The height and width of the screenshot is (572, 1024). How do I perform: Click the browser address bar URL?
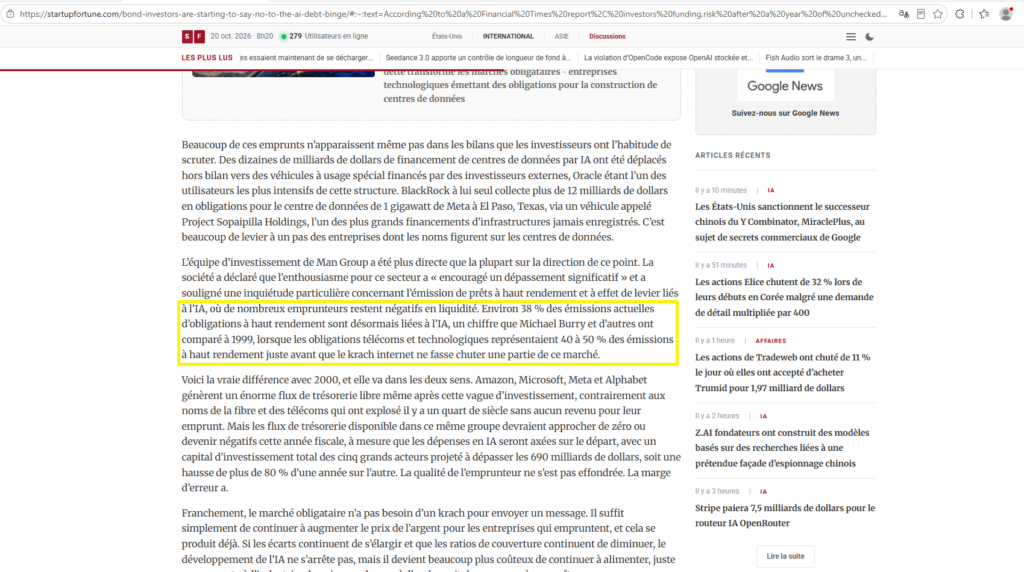click(453, 14)
